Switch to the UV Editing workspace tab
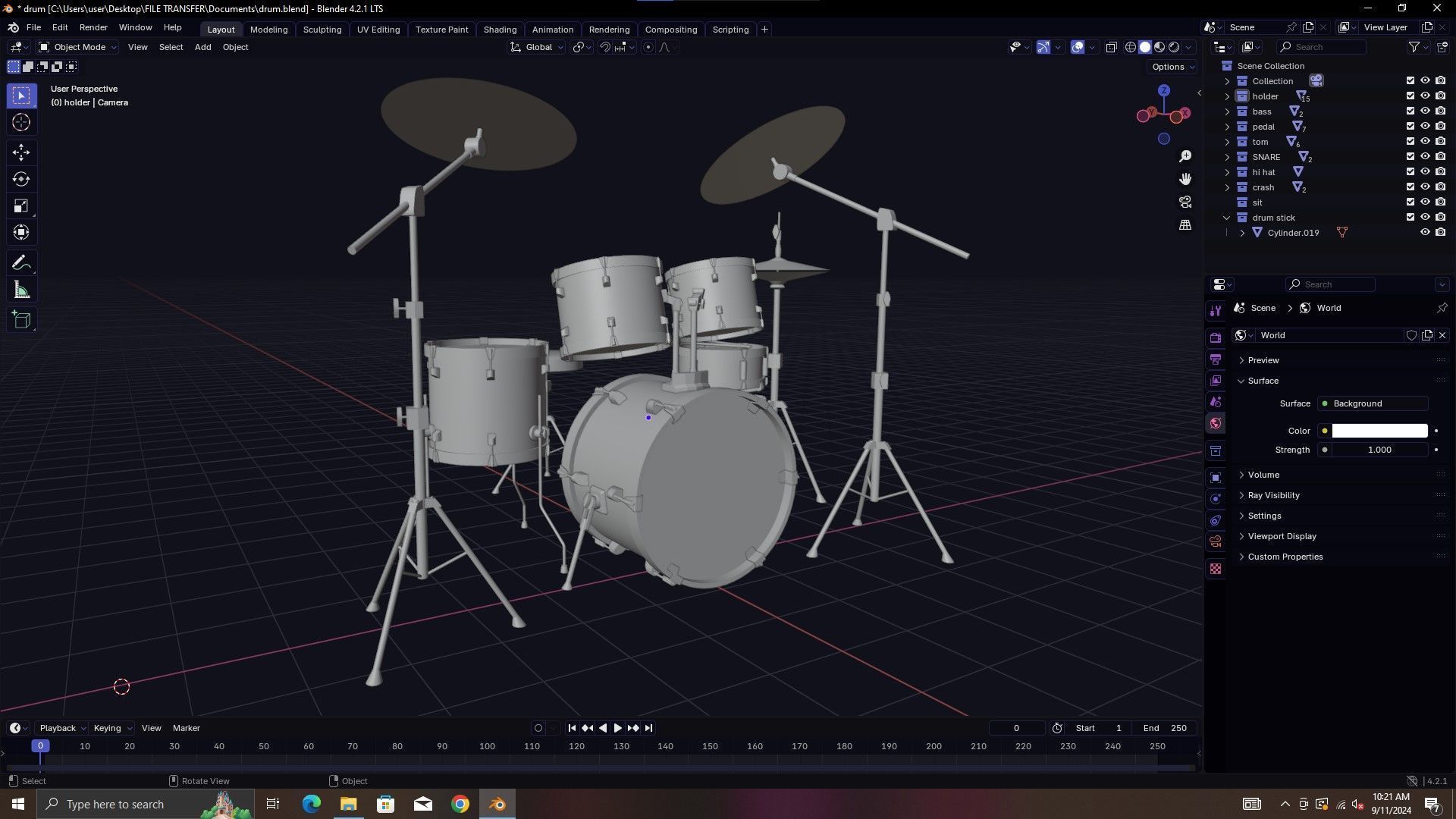 [x=378, y=30]
